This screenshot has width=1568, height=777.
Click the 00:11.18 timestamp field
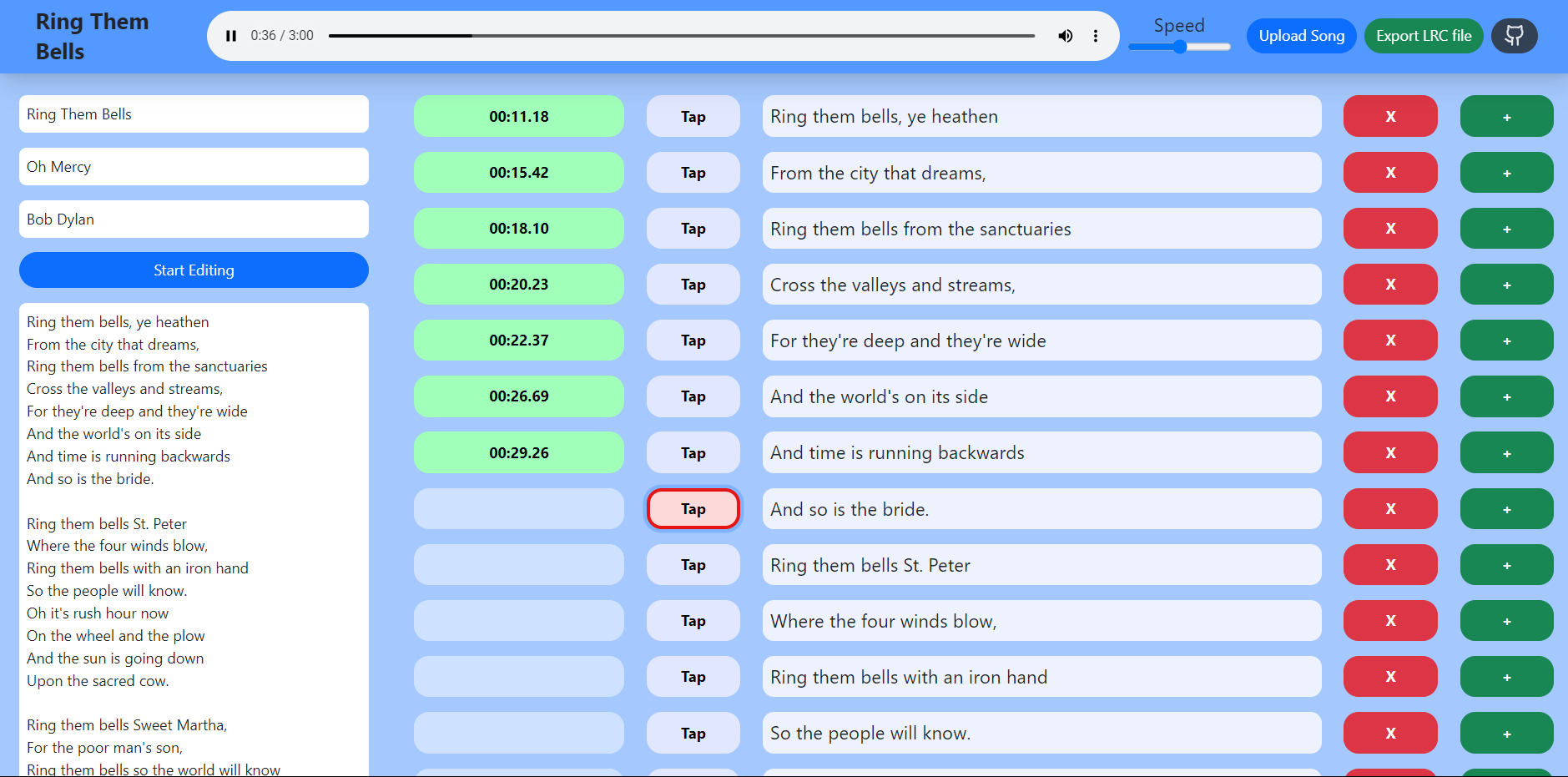click(x=519, y=116)
